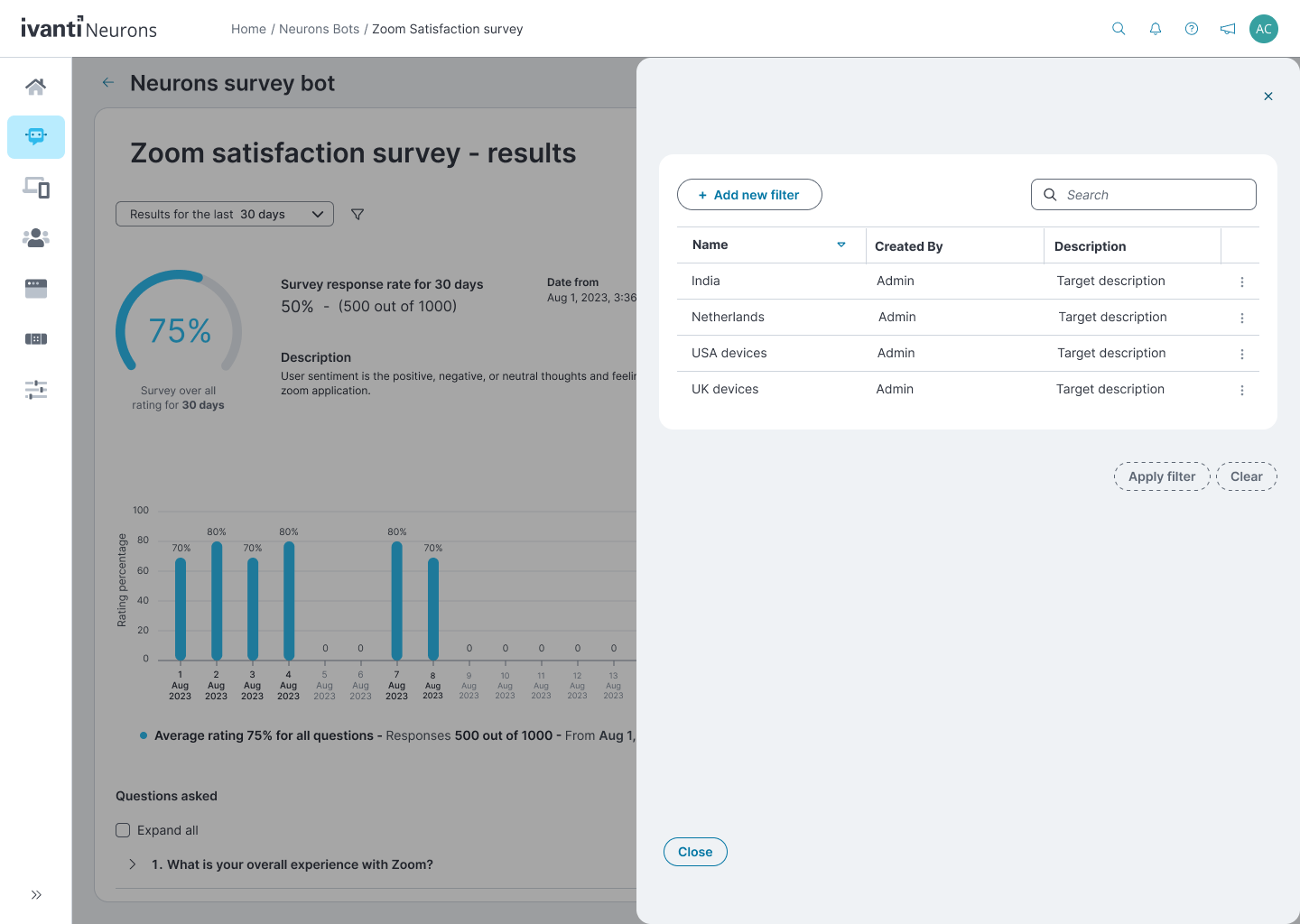Click the 1 Aug 2023 chart bar

tap(181, 609)
